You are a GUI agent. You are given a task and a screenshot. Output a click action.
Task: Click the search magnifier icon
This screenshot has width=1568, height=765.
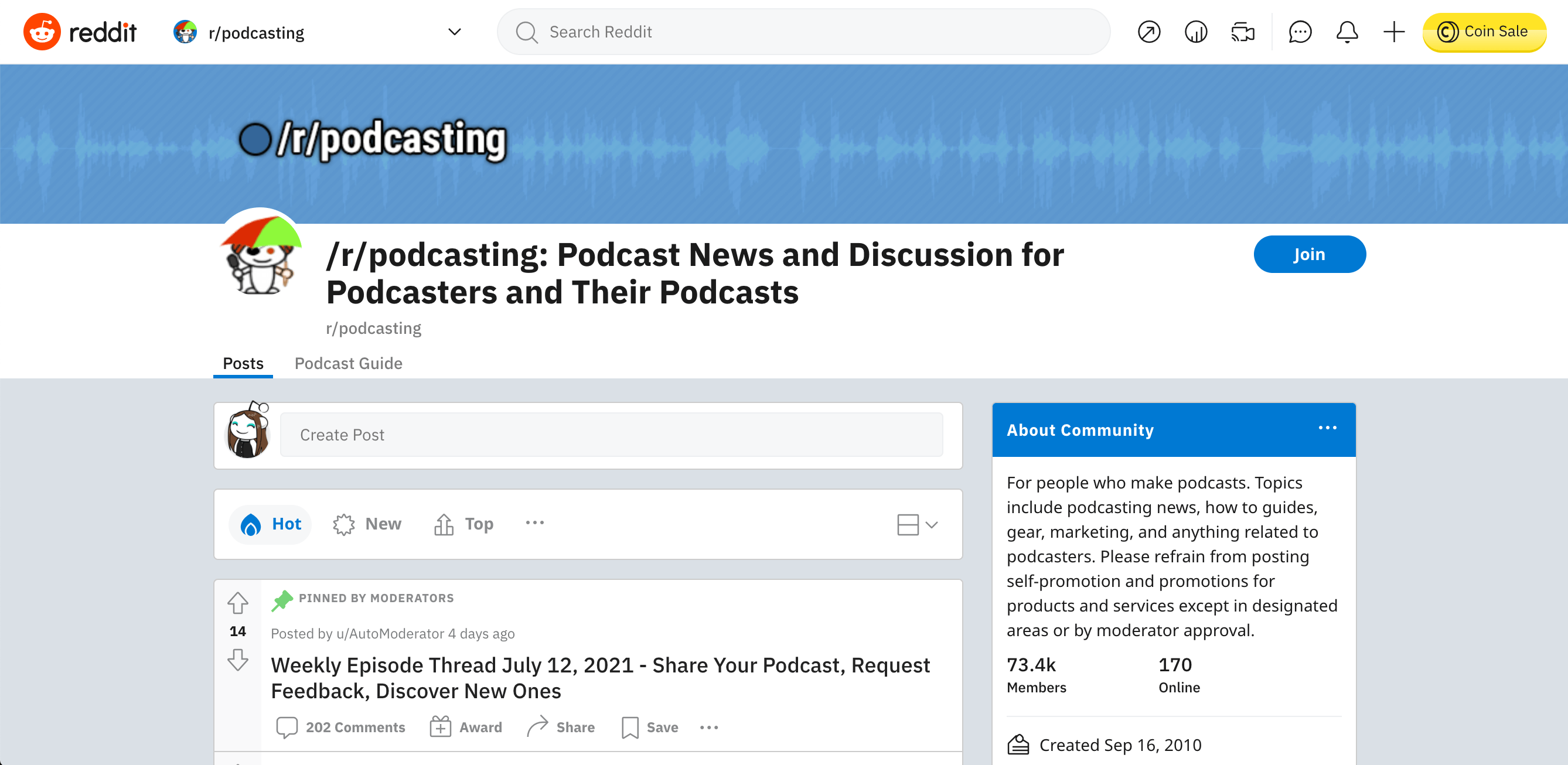(527, 32)
